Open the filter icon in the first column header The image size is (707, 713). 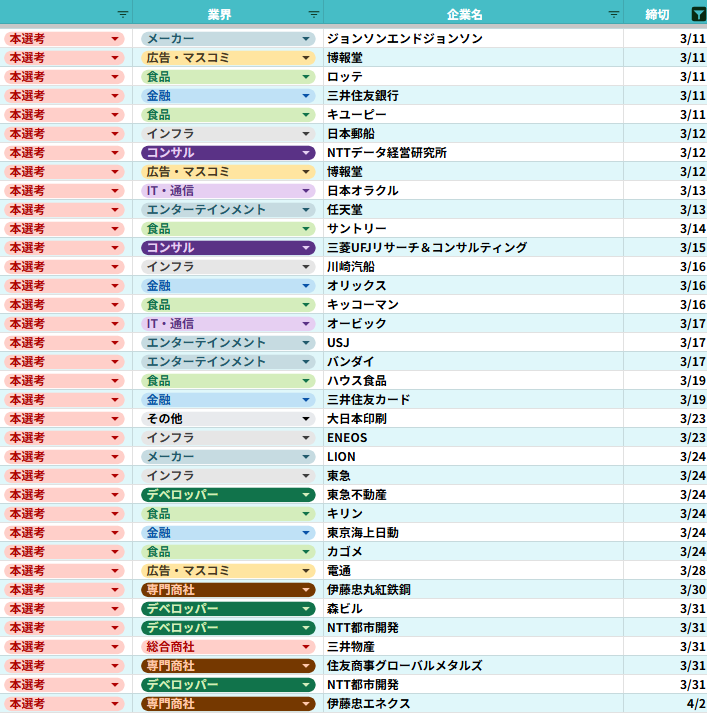(122, 15)
